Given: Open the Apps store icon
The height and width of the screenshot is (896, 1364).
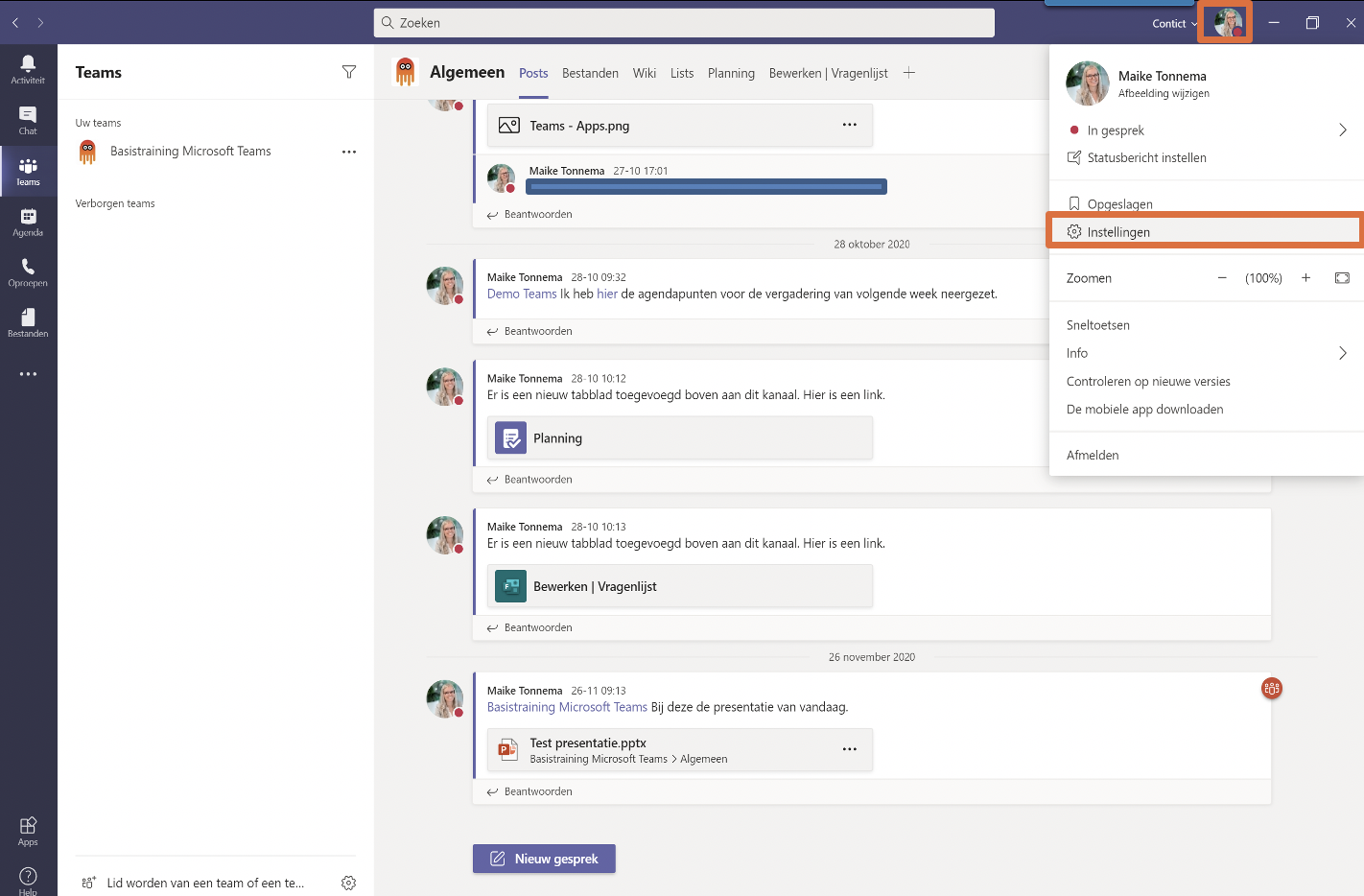Looking at the screenshot, I should point(28,831).
